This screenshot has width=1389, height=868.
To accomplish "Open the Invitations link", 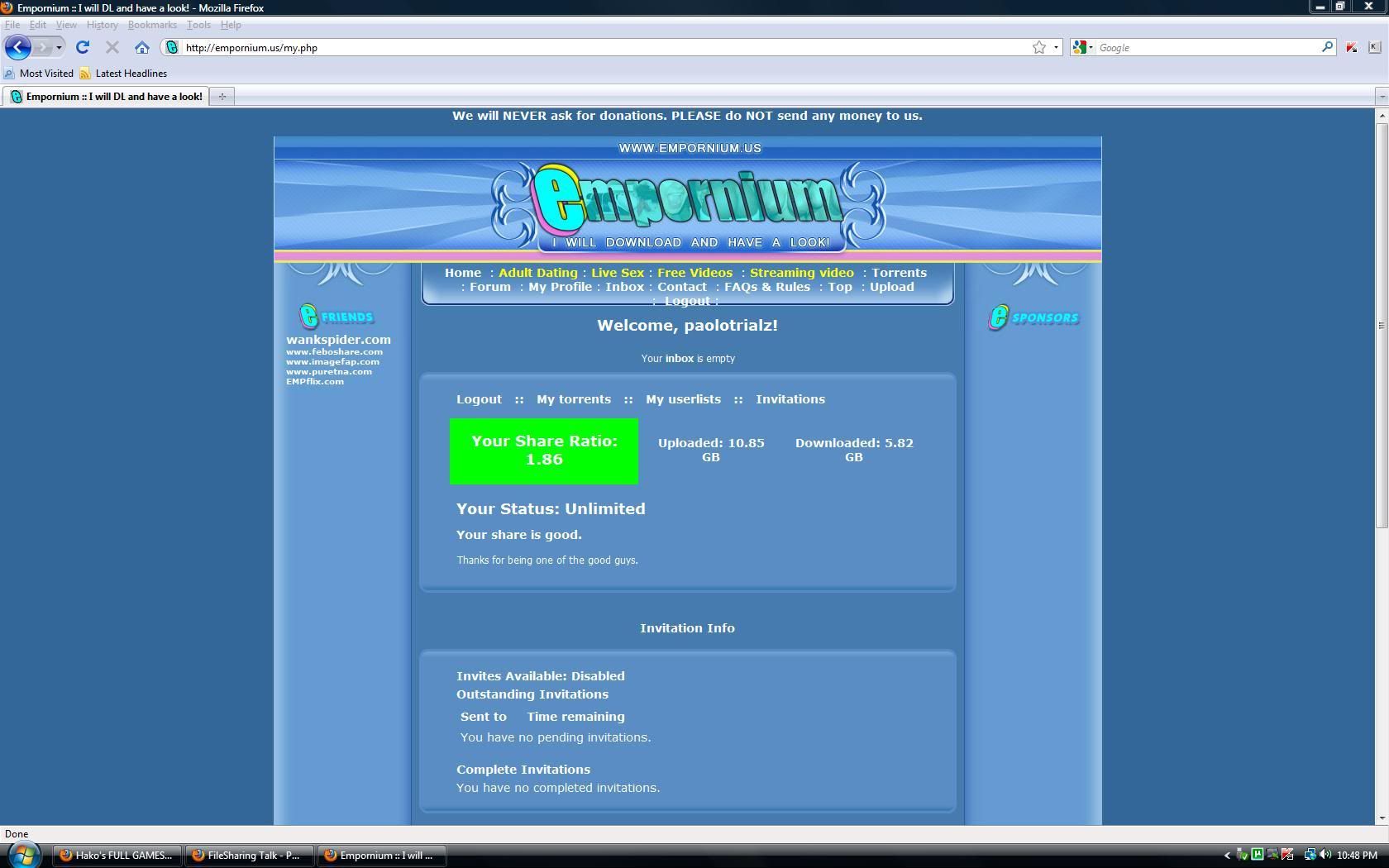I will [790, 399].
